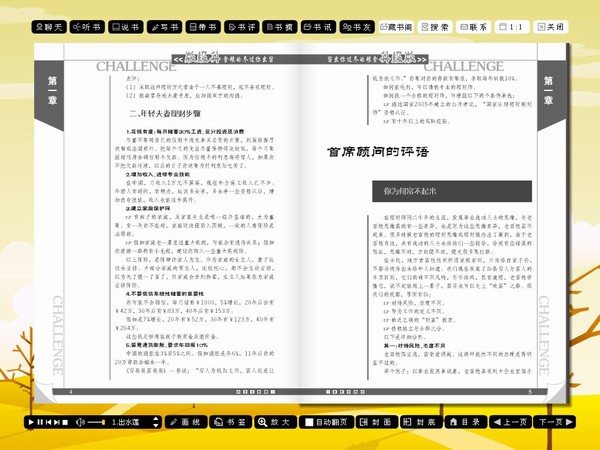
Task: Jump to the 封底 back cover
Action: [421, 422]
